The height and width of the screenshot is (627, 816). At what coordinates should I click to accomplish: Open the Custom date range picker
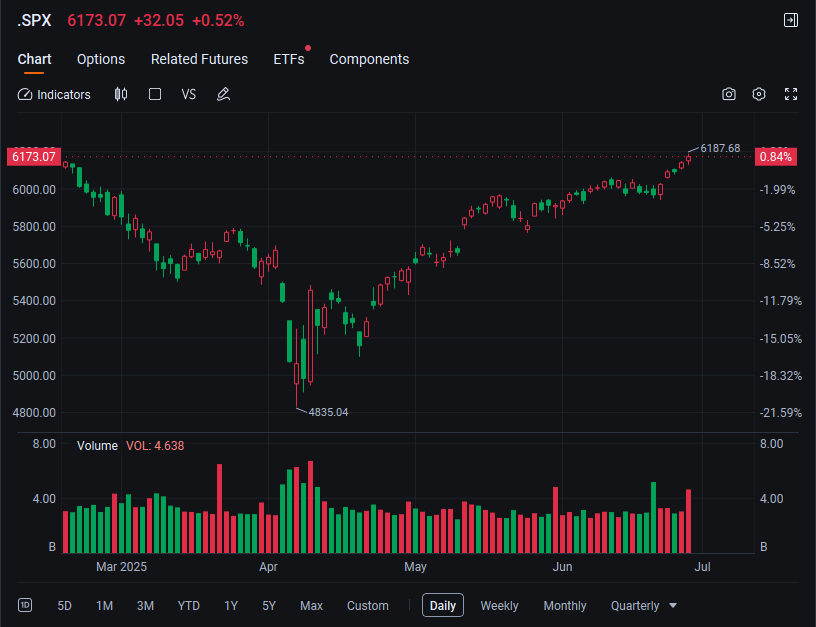click(x=367, y=606)
